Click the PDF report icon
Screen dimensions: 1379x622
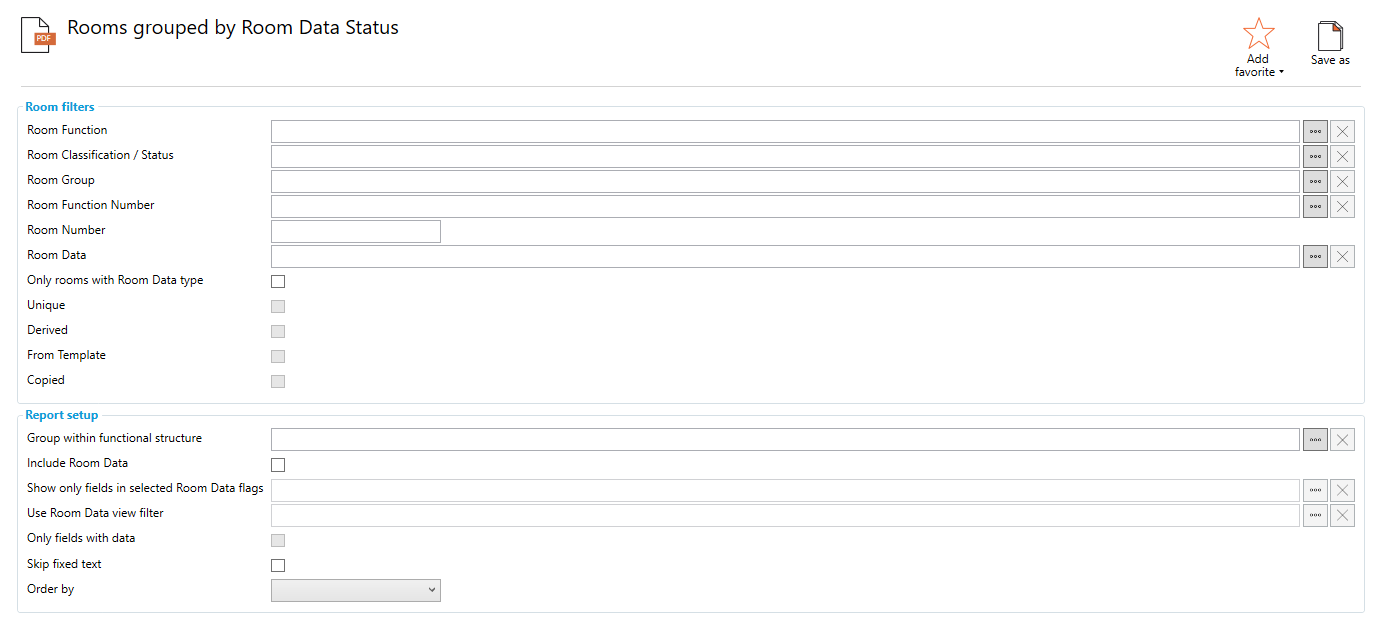[x=35, y=34]
